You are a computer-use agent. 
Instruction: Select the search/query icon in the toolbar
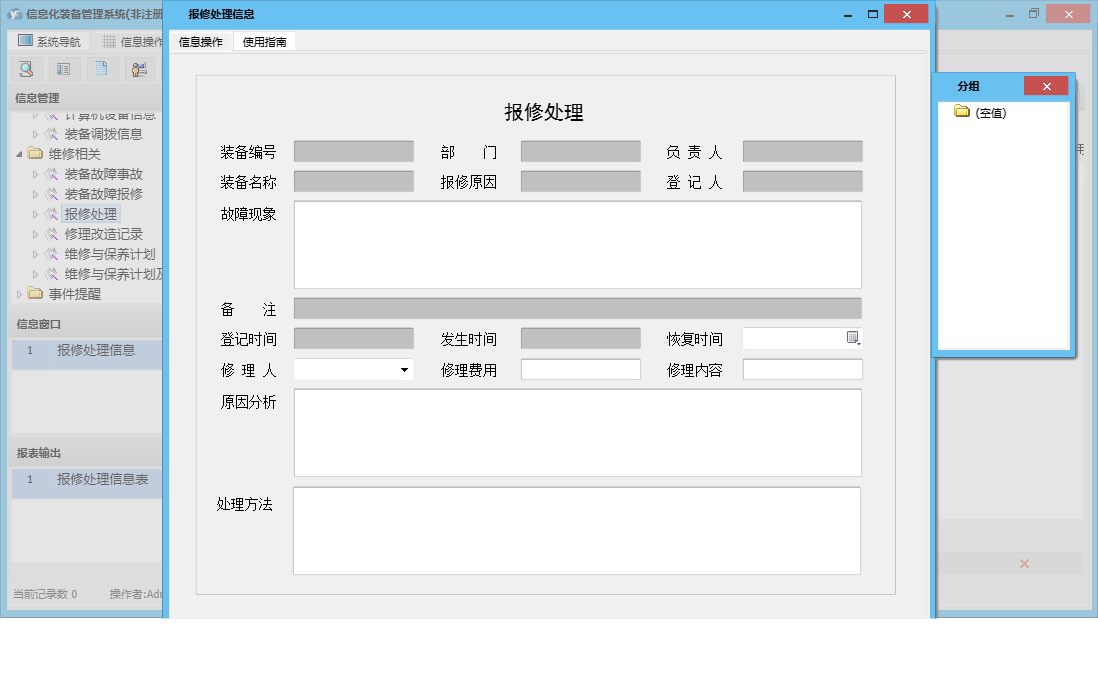(26, 68)
